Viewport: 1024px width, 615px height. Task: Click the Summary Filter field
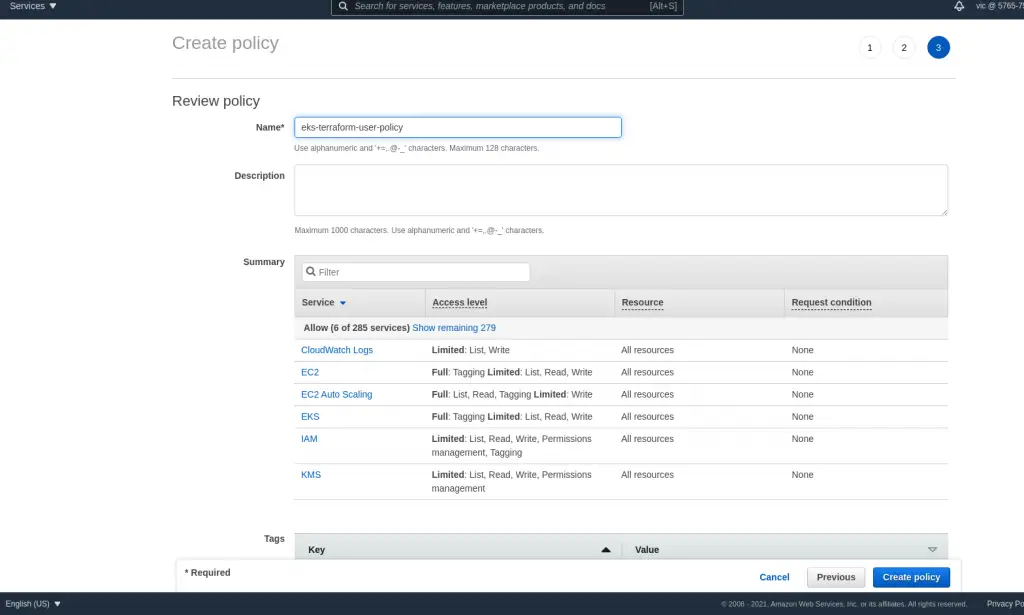tap(416, 272)
